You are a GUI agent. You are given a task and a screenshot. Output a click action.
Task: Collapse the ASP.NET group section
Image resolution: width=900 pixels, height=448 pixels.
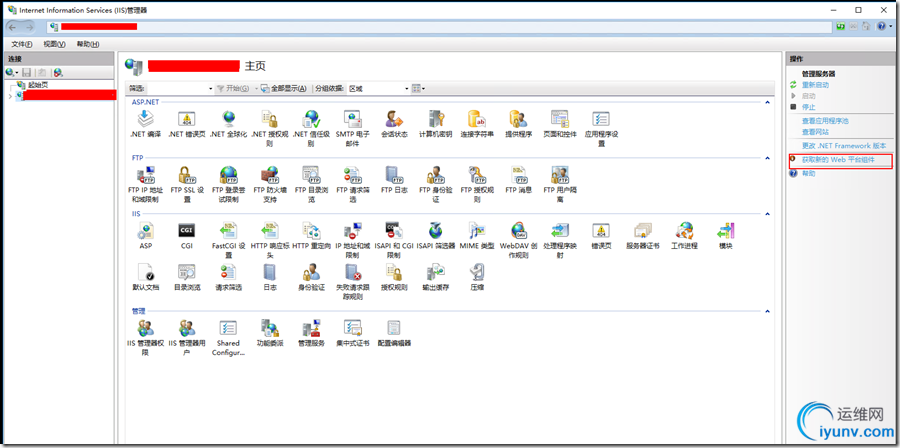[767, 102]
